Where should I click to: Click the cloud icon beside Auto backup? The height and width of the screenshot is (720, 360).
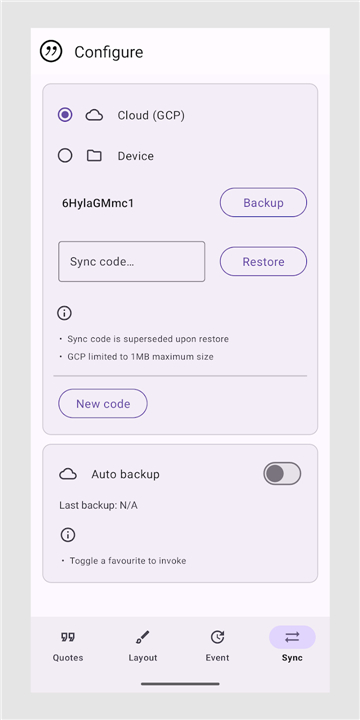(x=68, y=474)
